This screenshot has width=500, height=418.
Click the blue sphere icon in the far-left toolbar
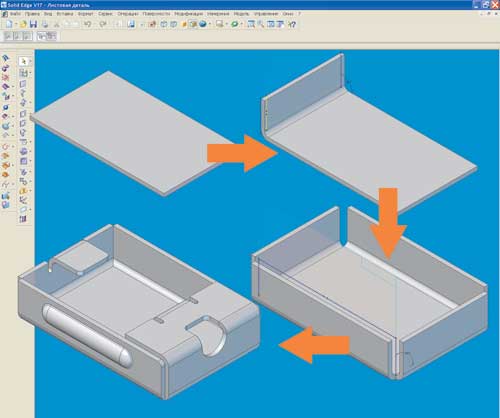(6, 107)
